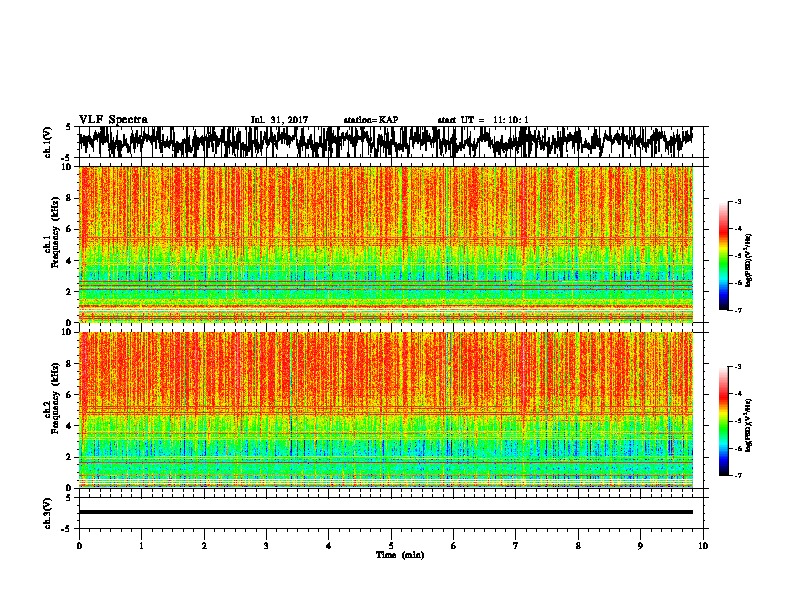Viewport: 792px width, 612px height.
Task: Click the "-7" label on ch.2 color scale
Action: click(x=737, y=475)
